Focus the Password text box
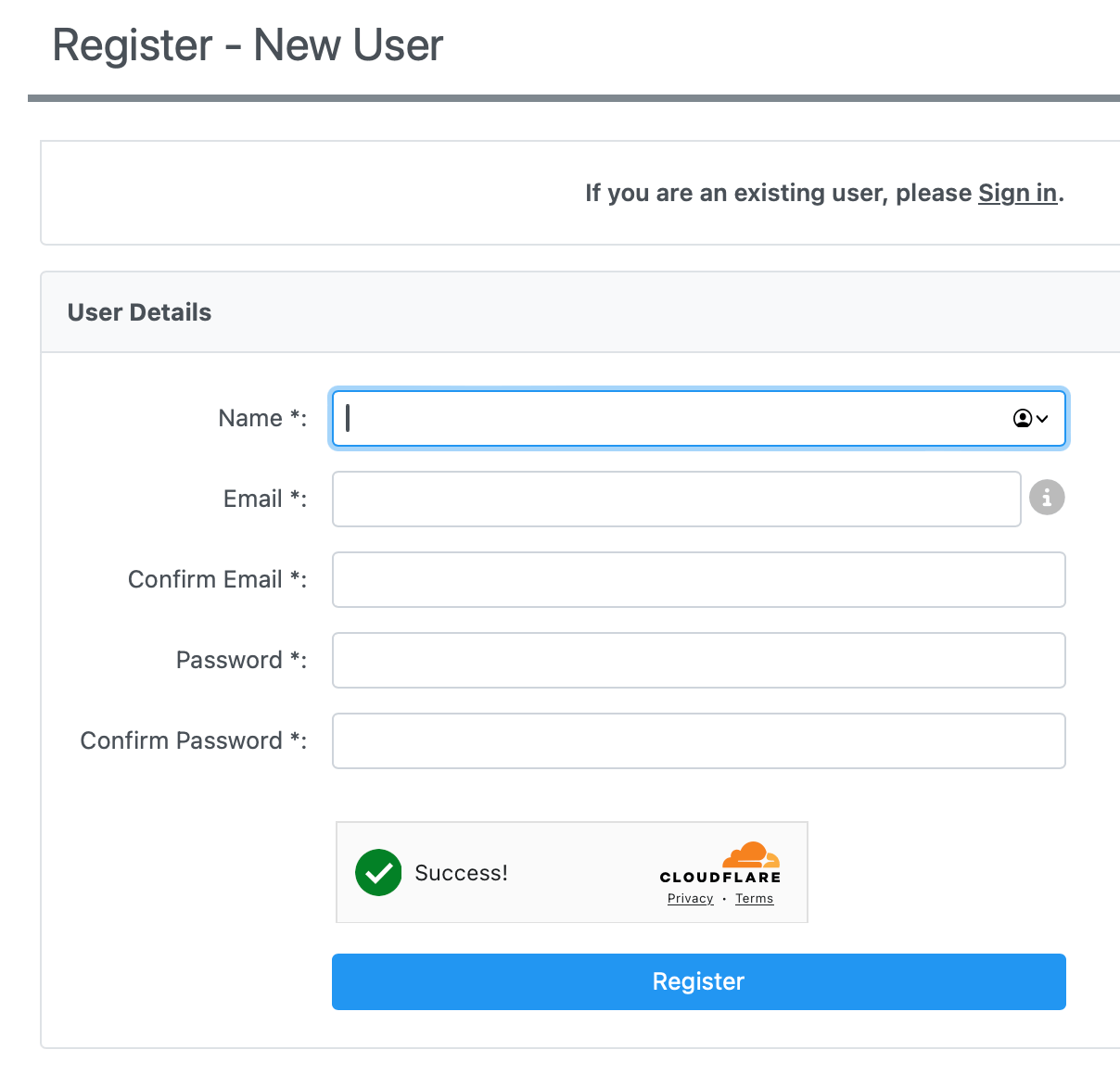Screen dimensions: 1120x1075 pyautogui.click(x=699, y=661)
